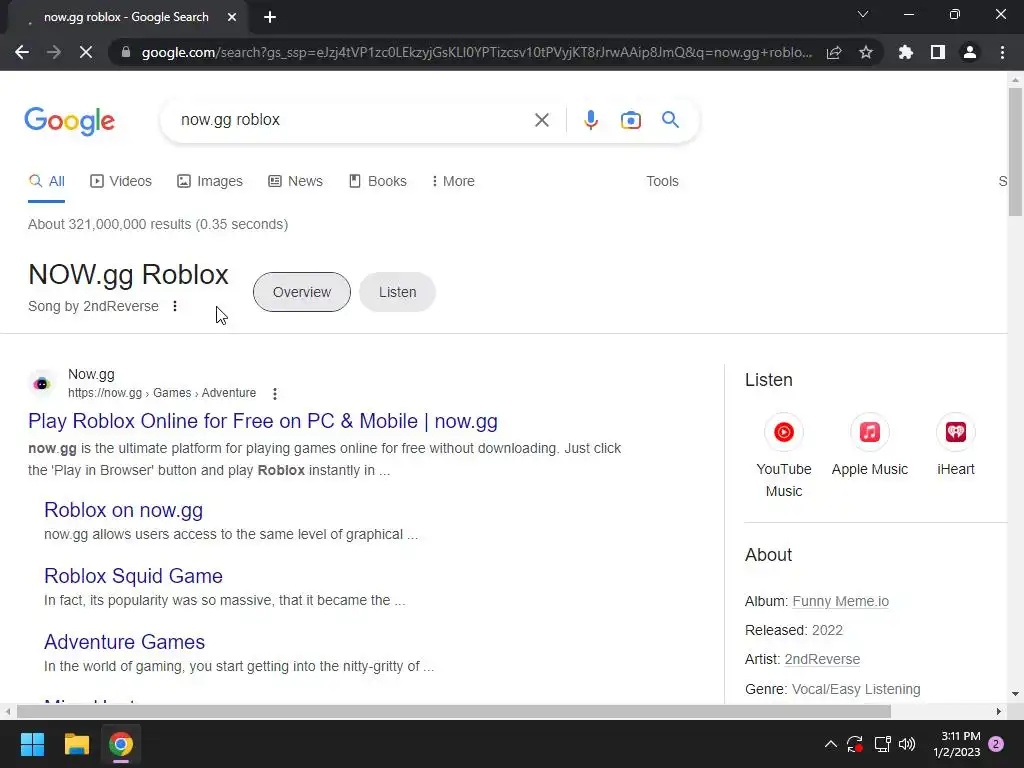Viewport: 1024px width, 768px height.
Task: Open the notifications badge showing 2
Action: pos(996,744)
